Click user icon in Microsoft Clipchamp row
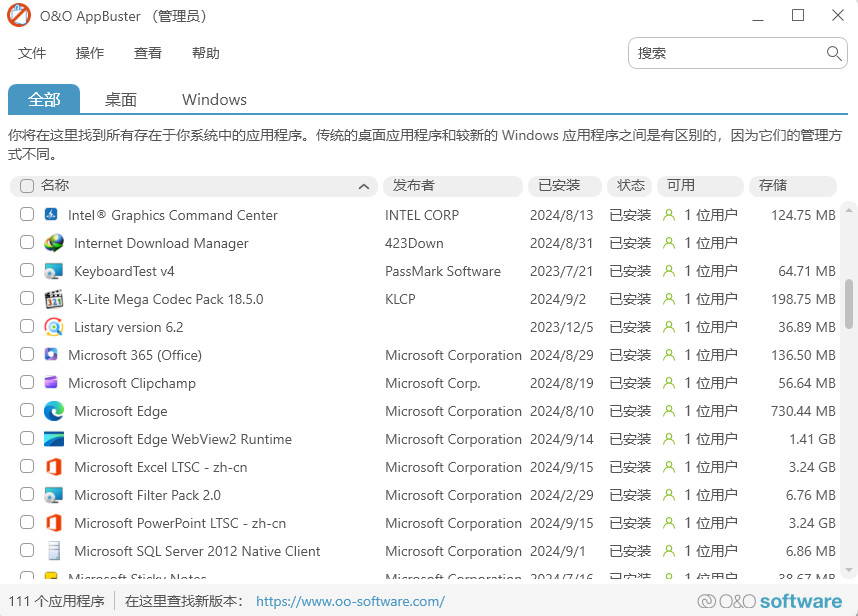 (x=669, y=383)
